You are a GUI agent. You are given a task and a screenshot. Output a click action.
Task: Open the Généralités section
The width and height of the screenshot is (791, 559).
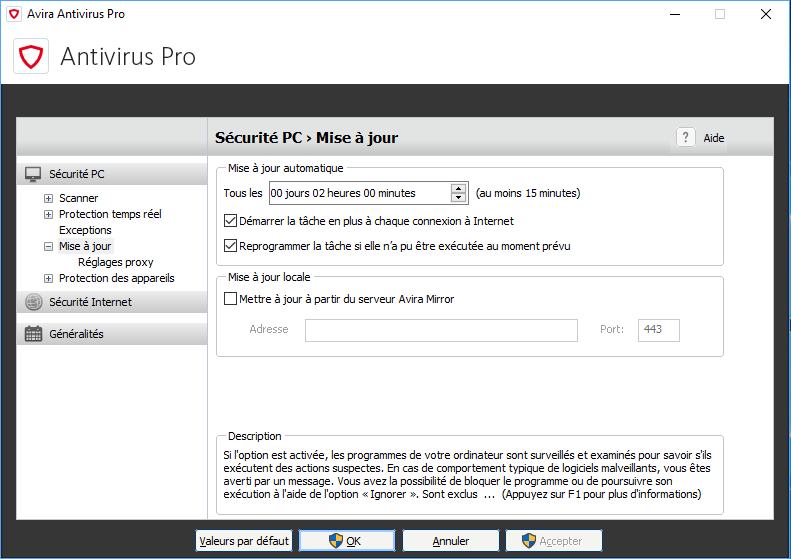pyautogui.click(x=112, y=334)
